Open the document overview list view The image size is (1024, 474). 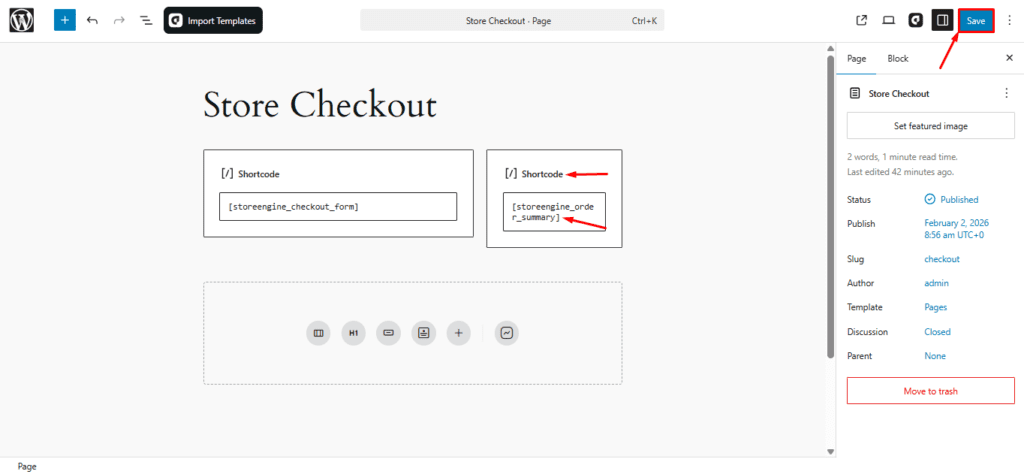tap(146, 21)
